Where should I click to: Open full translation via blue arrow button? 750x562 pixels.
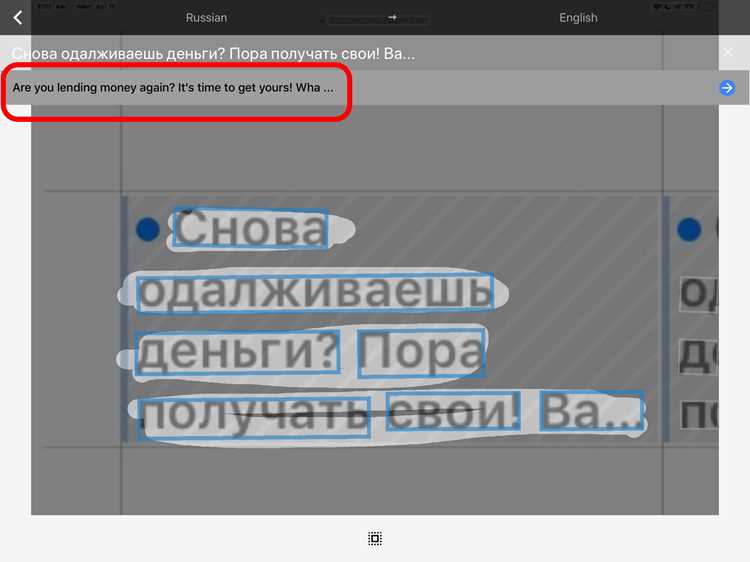(727, 88)
